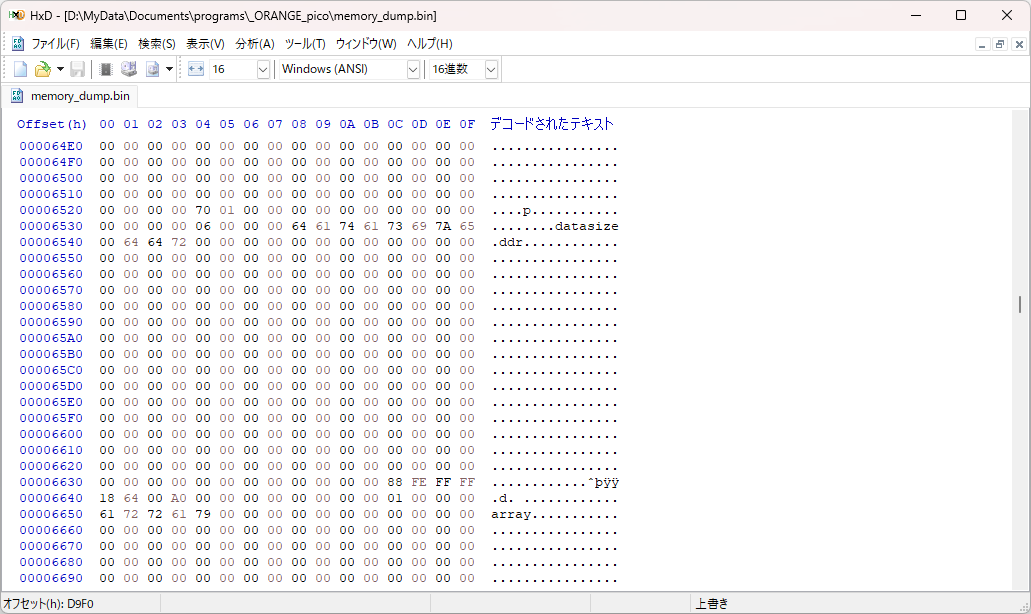
Task: Click the vertical scrollbar thumb
Action: [x=1021, y=305]
